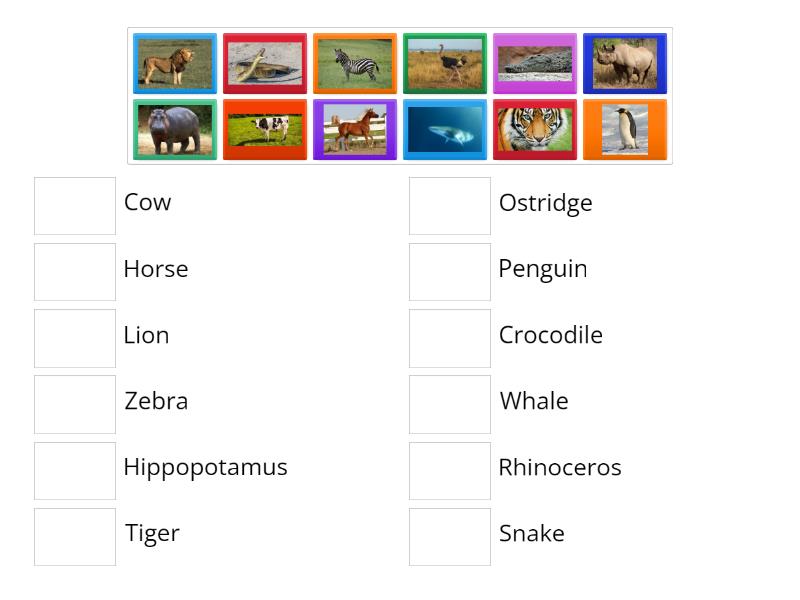Select the hippopotamus picture
This screenshot has width=800, height=600.
174,129
